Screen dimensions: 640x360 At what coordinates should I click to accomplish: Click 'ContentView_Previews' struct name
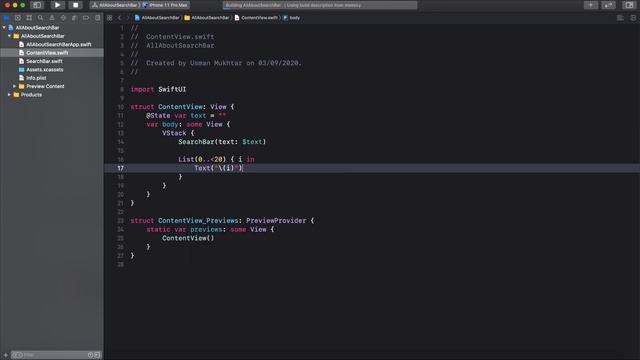[x=198, y=221]
